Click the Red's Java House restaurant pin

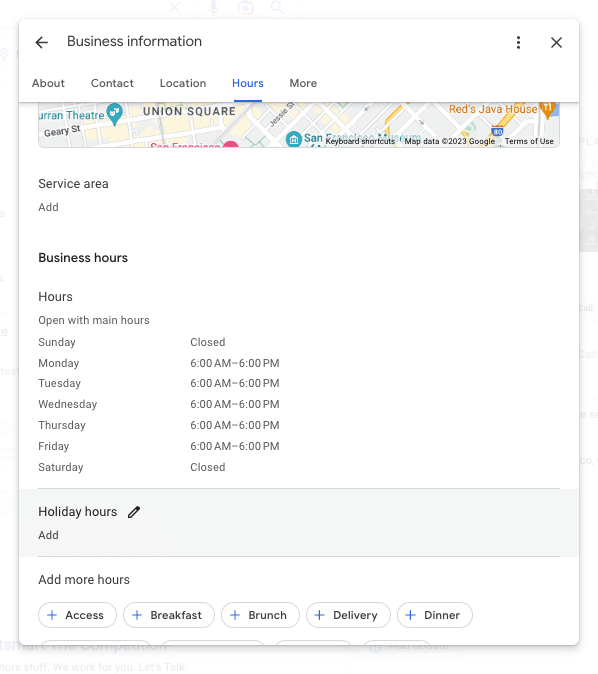(x=547, y=110)
